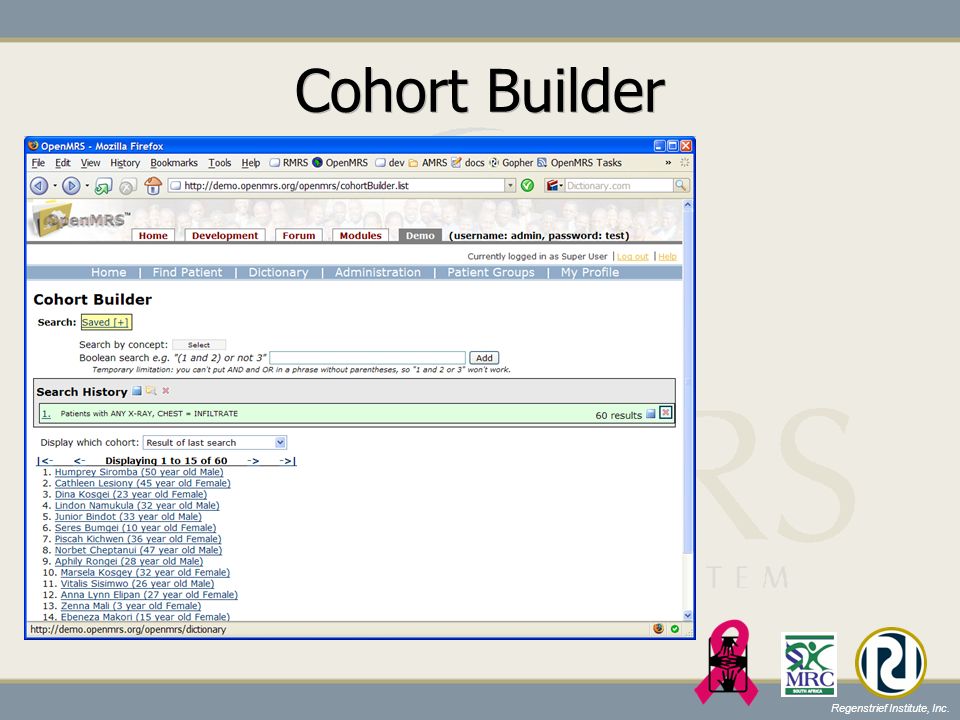Open Administration from the navigation bar
Viewport: 960px width, 720px height.
coord(378,272)
